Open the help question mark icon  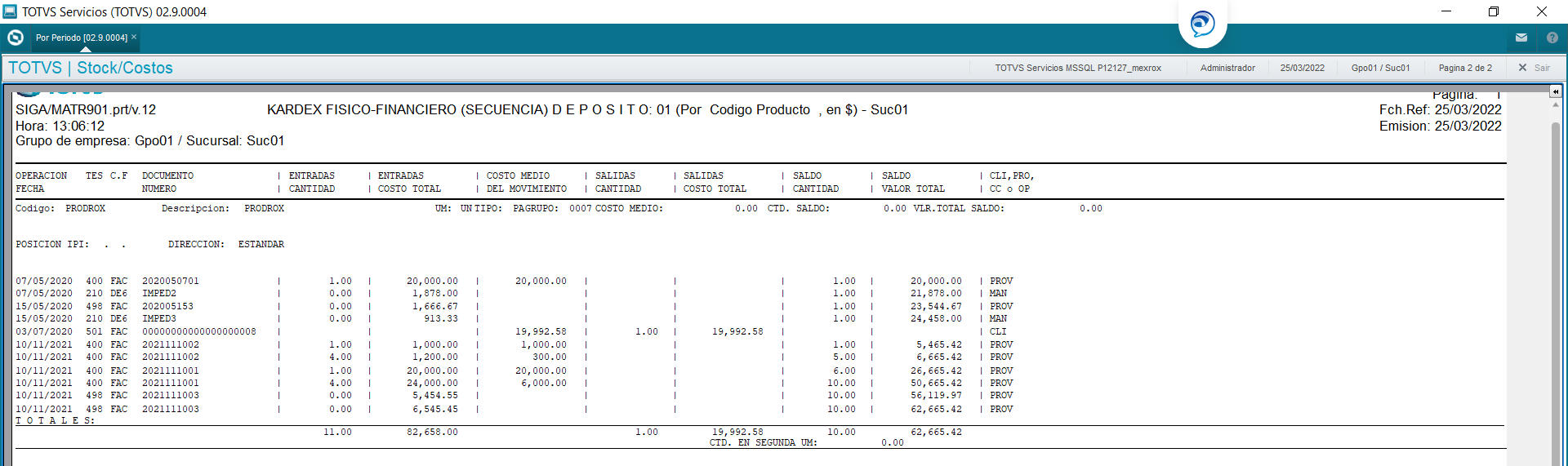[1552, 38]
